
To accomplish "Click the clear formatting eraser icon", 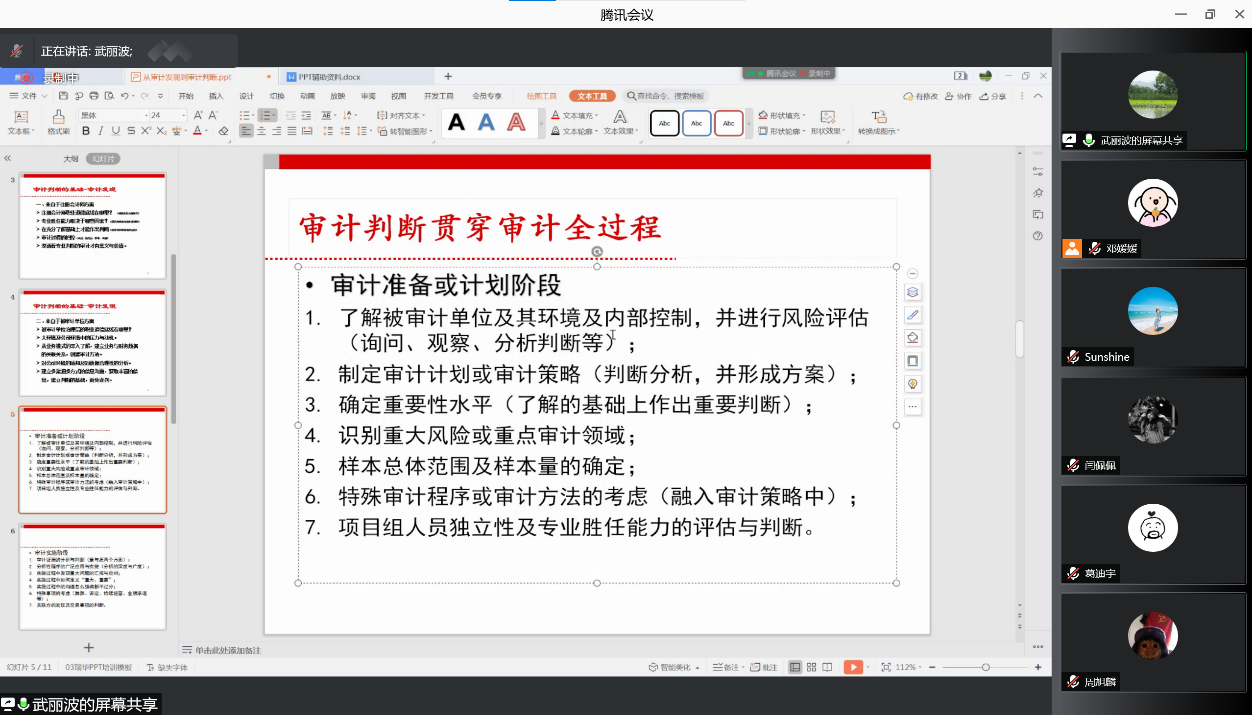I will 223,131.
